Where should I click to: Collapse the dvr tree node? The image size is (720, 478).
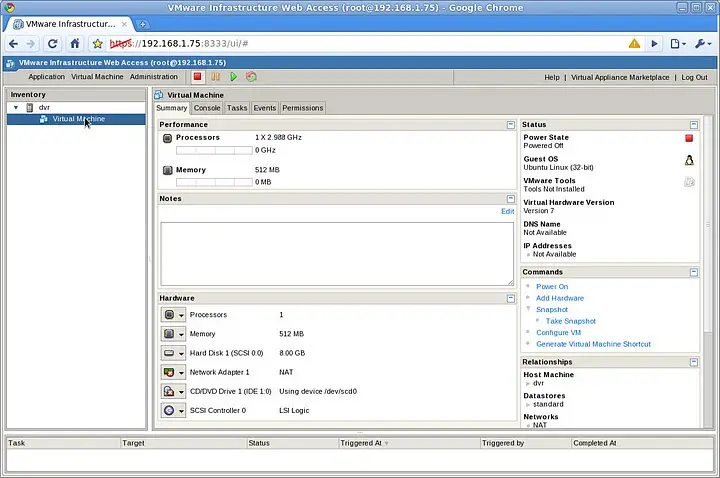tap(16, 107)
